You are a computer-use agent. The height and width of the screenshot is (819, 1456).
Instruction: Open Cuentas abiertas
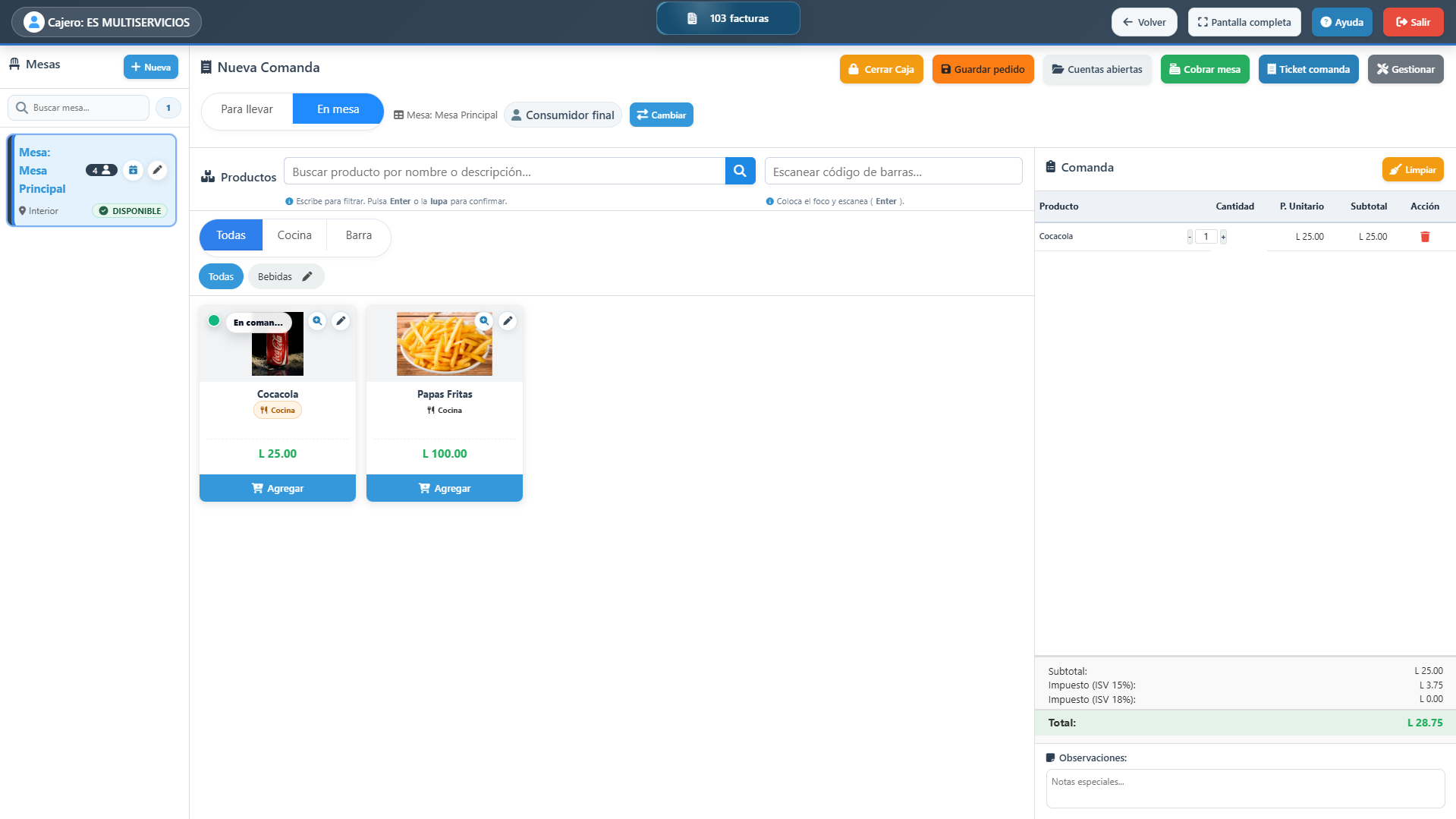click(x=1097, y=69)
